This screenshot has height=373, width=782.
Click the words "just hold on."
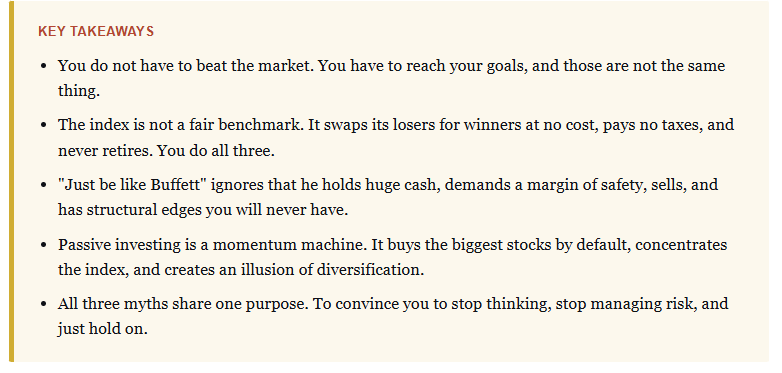103,329
